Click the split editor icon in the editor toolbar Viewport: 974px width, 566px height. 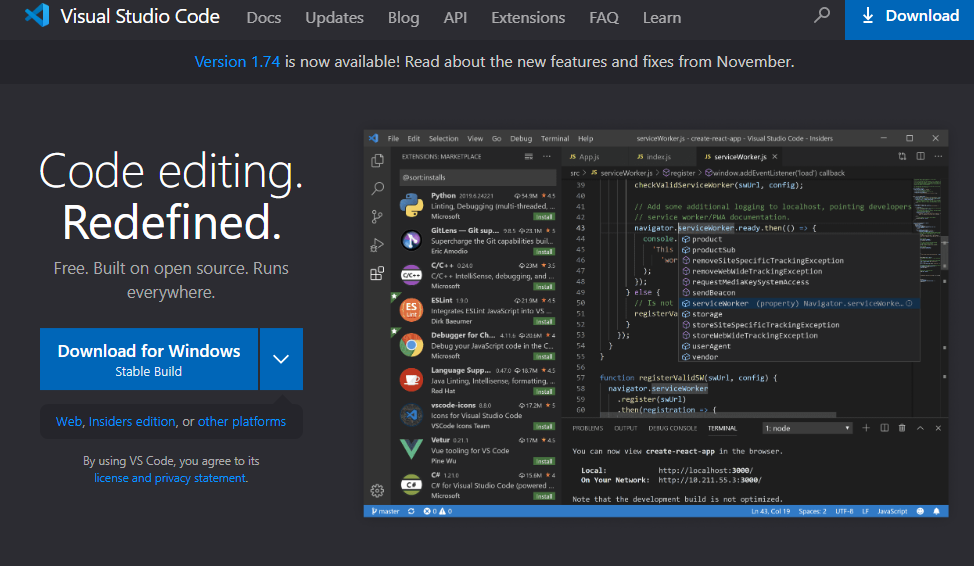(x=921, y=157)
